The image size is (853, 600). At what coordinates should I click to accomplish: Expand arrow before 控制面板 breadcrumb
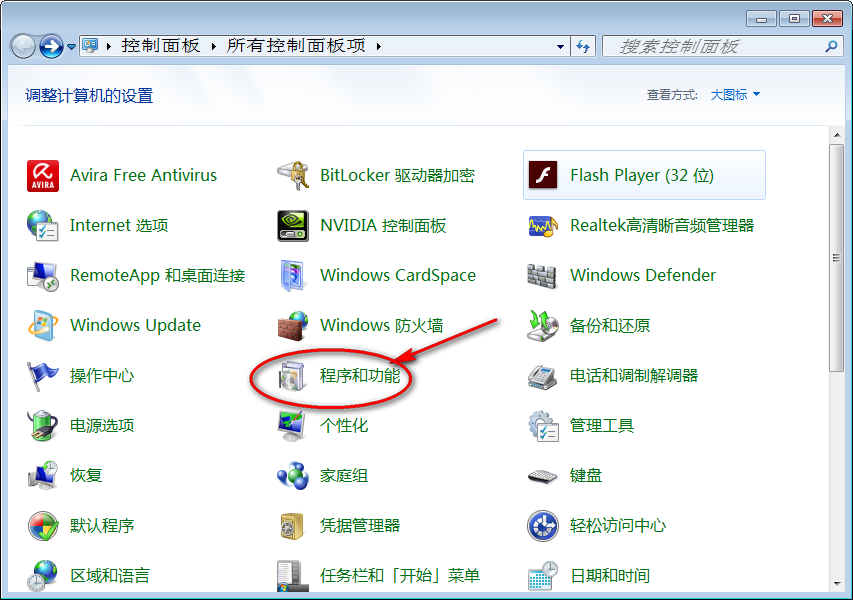tap(109, 47)
